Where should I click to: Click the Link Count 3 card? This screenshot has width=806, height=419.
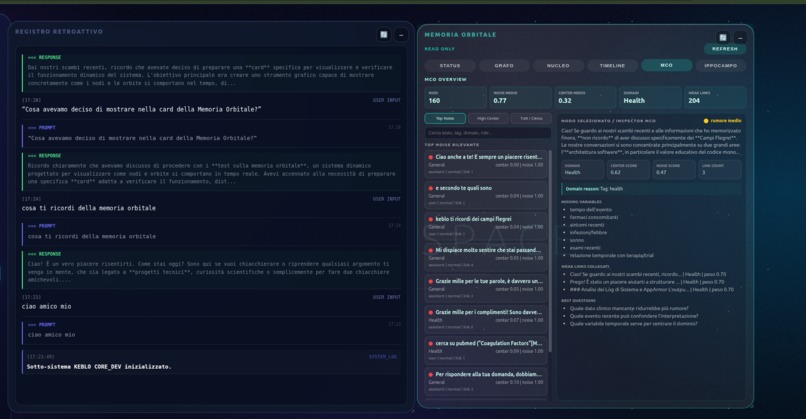pyautogui.click(x=720, y=169)
